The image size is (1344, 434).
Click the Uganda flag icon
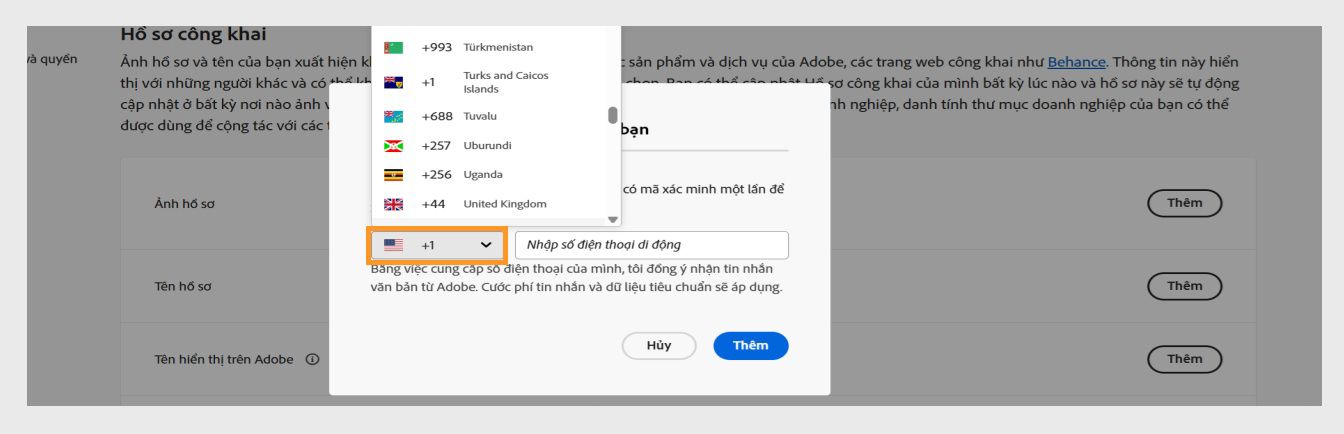(394, 175)
